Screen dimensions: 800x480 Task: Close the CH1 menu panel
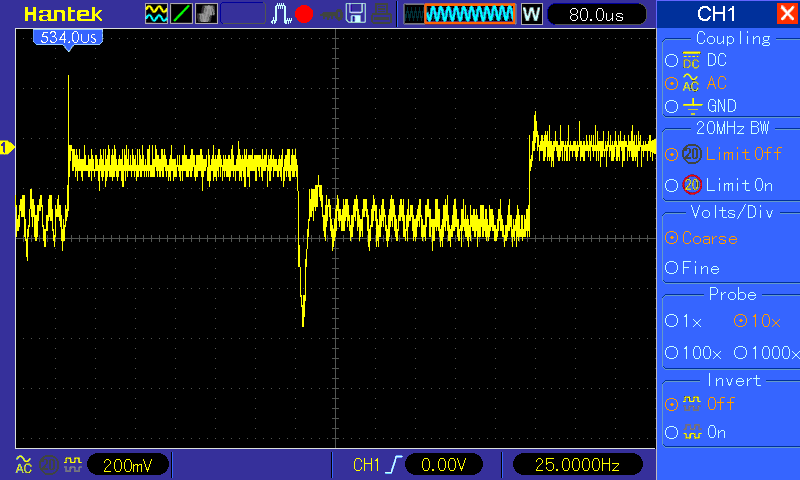787,13
